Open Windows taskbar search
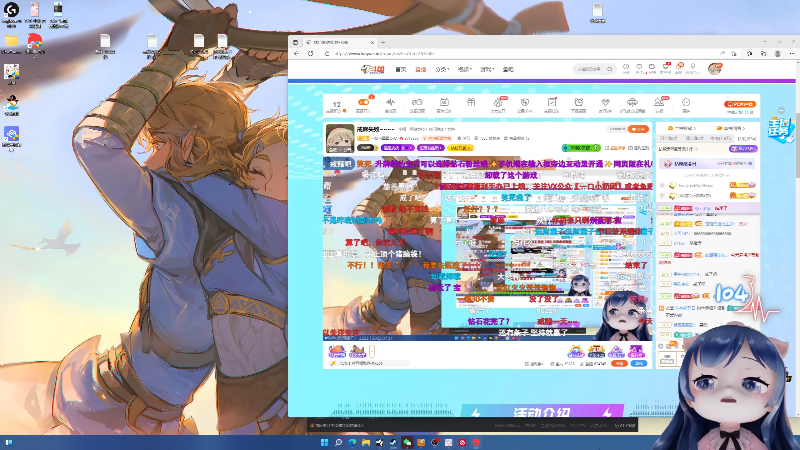This screenshot has height=450, width=800. 338,442
